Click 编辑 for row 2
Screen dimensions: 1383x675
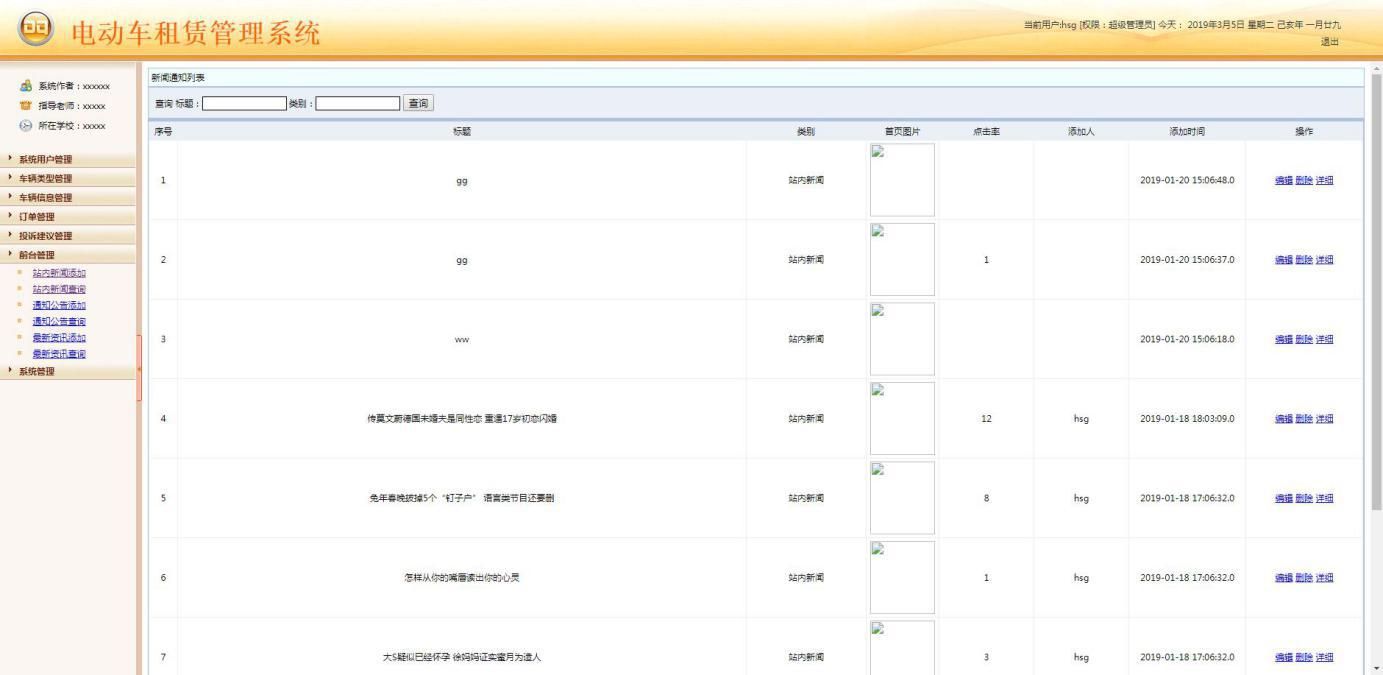coord(1283,260)
